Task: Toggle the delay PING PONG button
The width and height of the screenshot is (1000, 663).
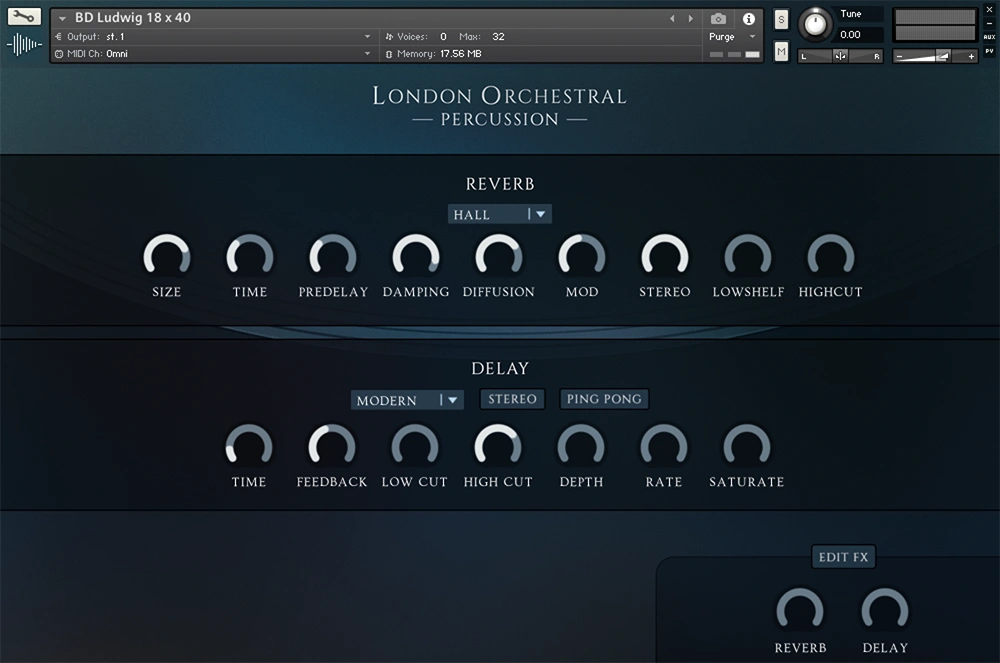Action: [x=604, y=399]
